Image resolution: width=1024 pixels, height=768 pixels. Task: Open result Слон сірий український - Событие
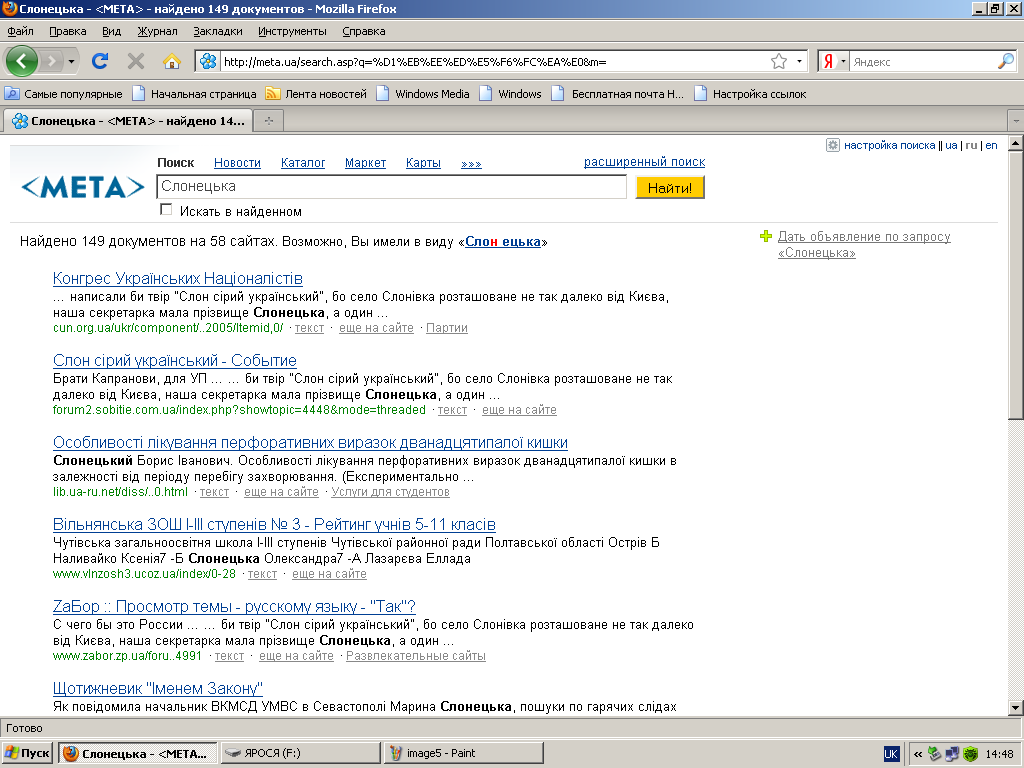point(174,360)
